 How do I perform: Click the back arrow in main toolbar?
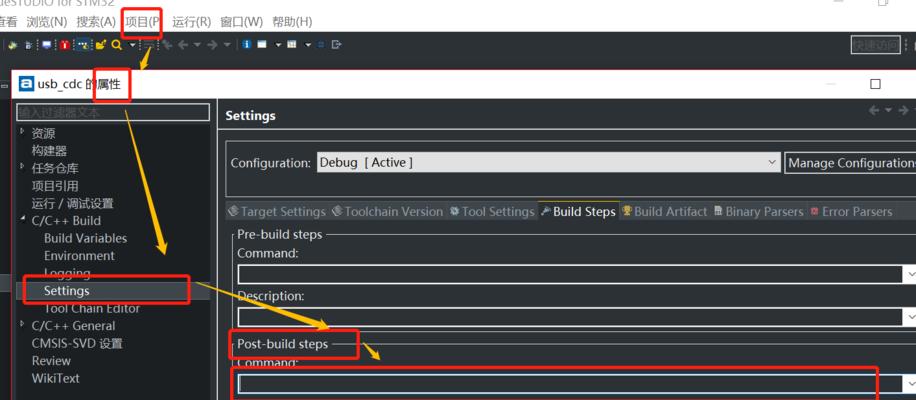(181, 45)
